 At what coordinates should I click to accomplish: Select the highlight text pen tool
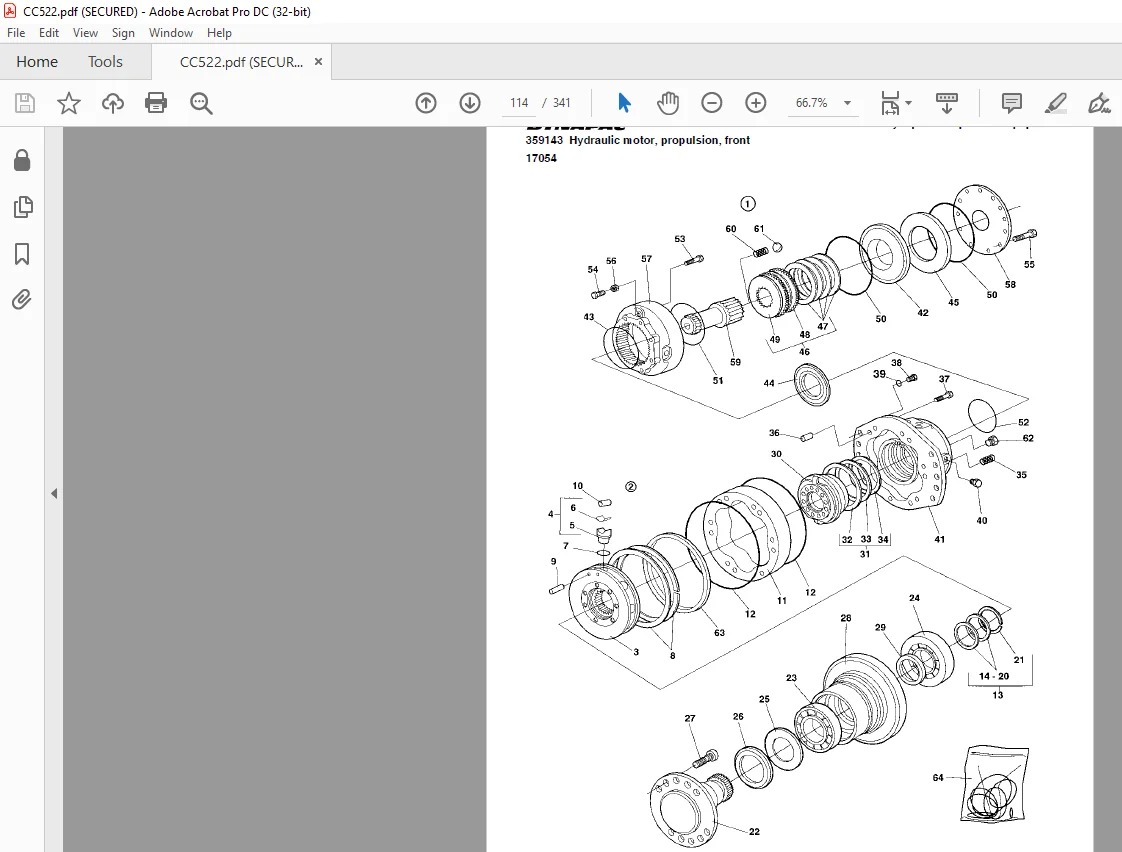tap(1055, 103)
